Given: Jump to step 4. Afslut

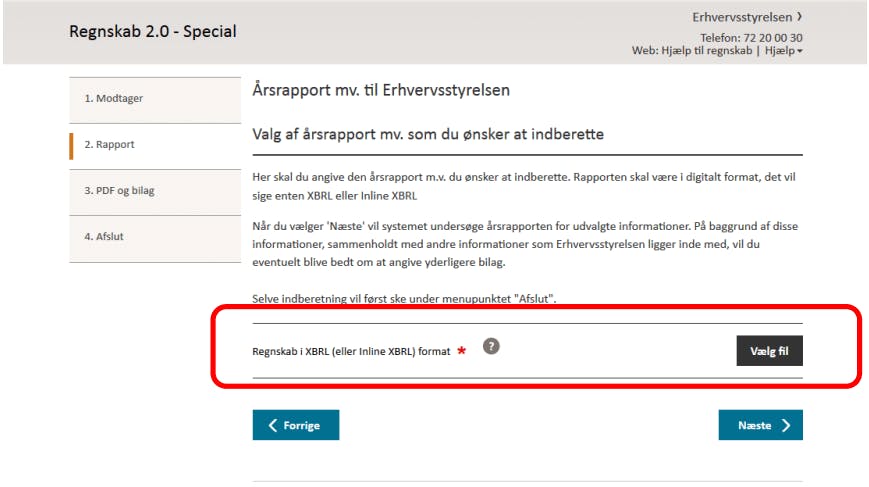Looking at the screenshot, I should coord(155,238).
